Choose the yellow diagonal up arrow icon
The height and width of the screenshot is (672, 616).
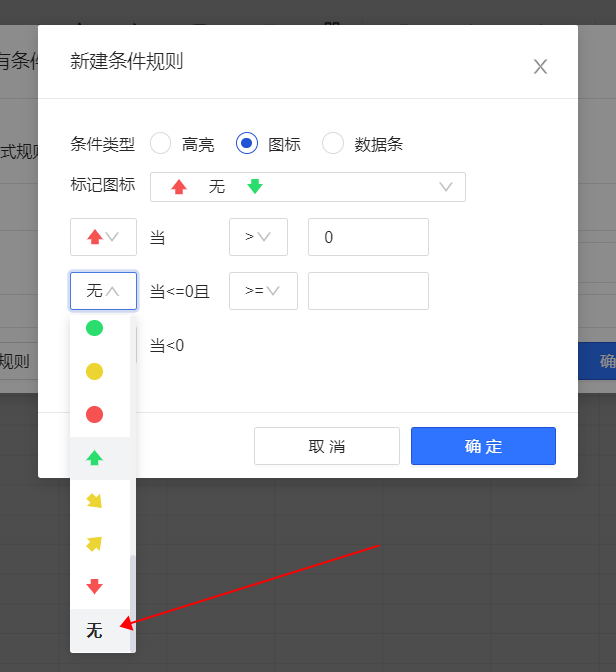click(x=95, y=544)
